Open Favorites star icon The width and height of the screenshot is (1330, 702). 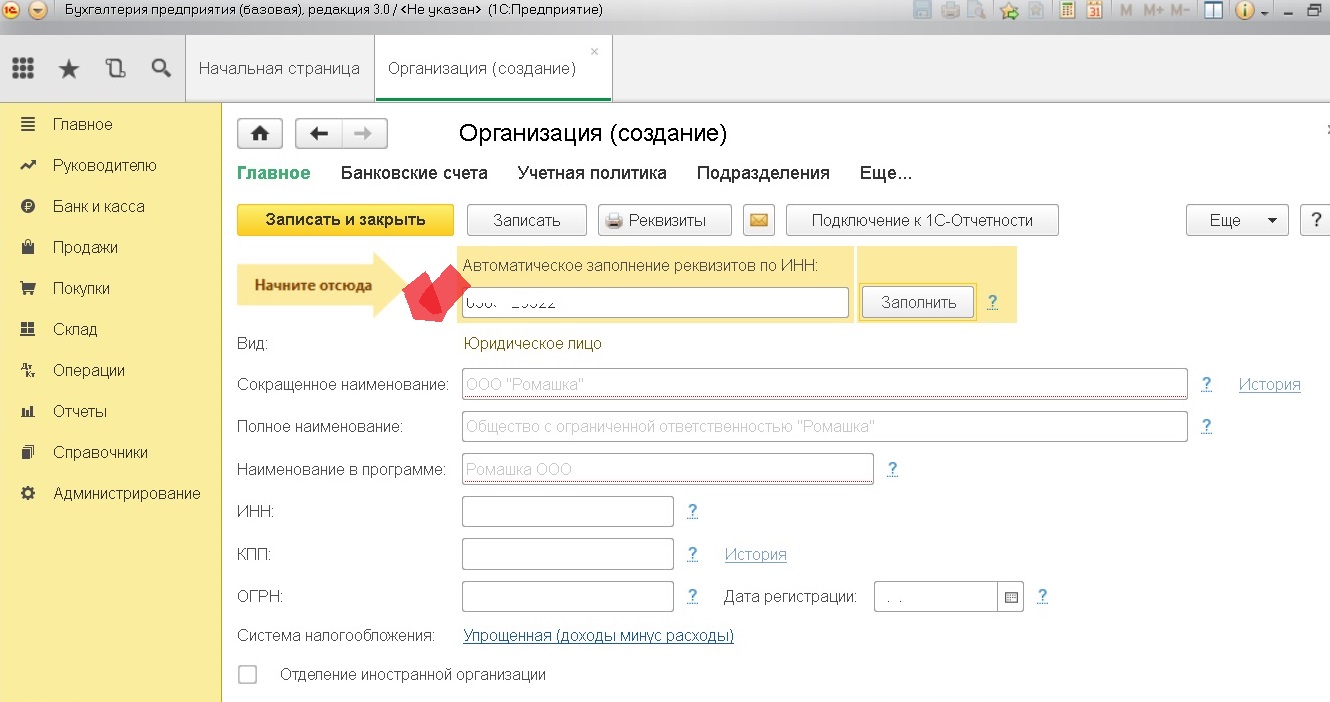click(68, 68)
